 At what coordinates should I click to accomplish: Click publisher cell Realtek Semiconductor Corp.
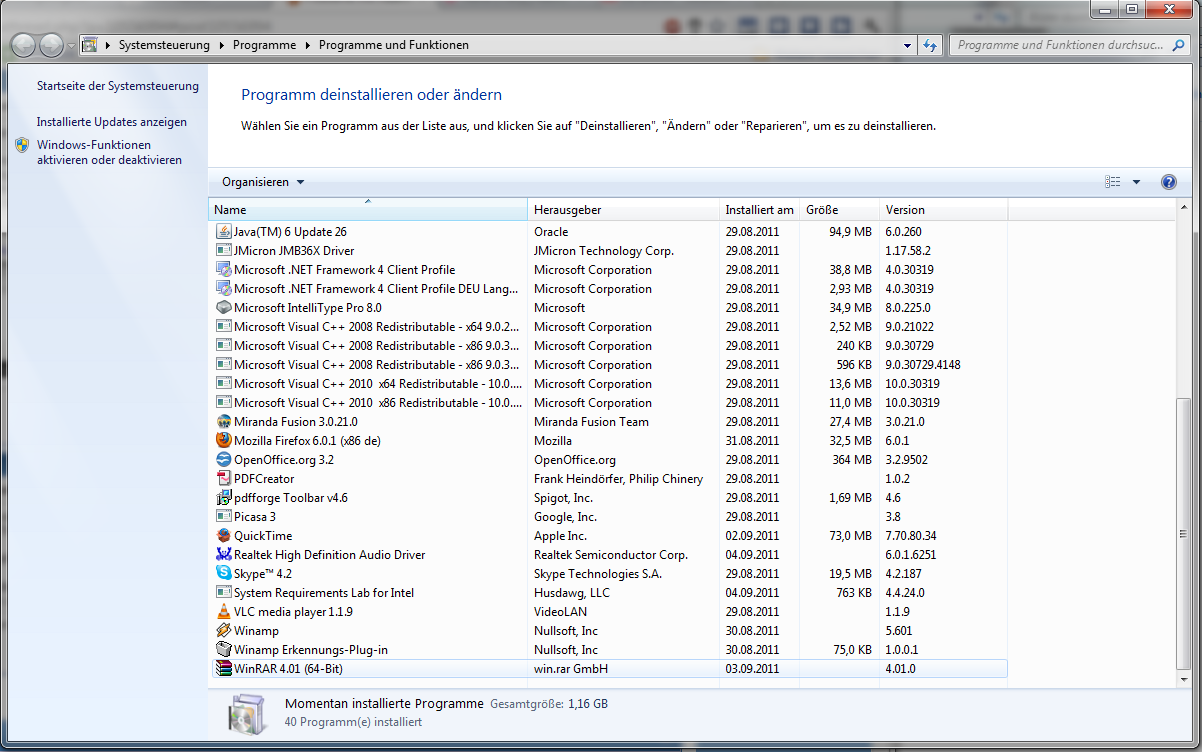tap(610, 554)
